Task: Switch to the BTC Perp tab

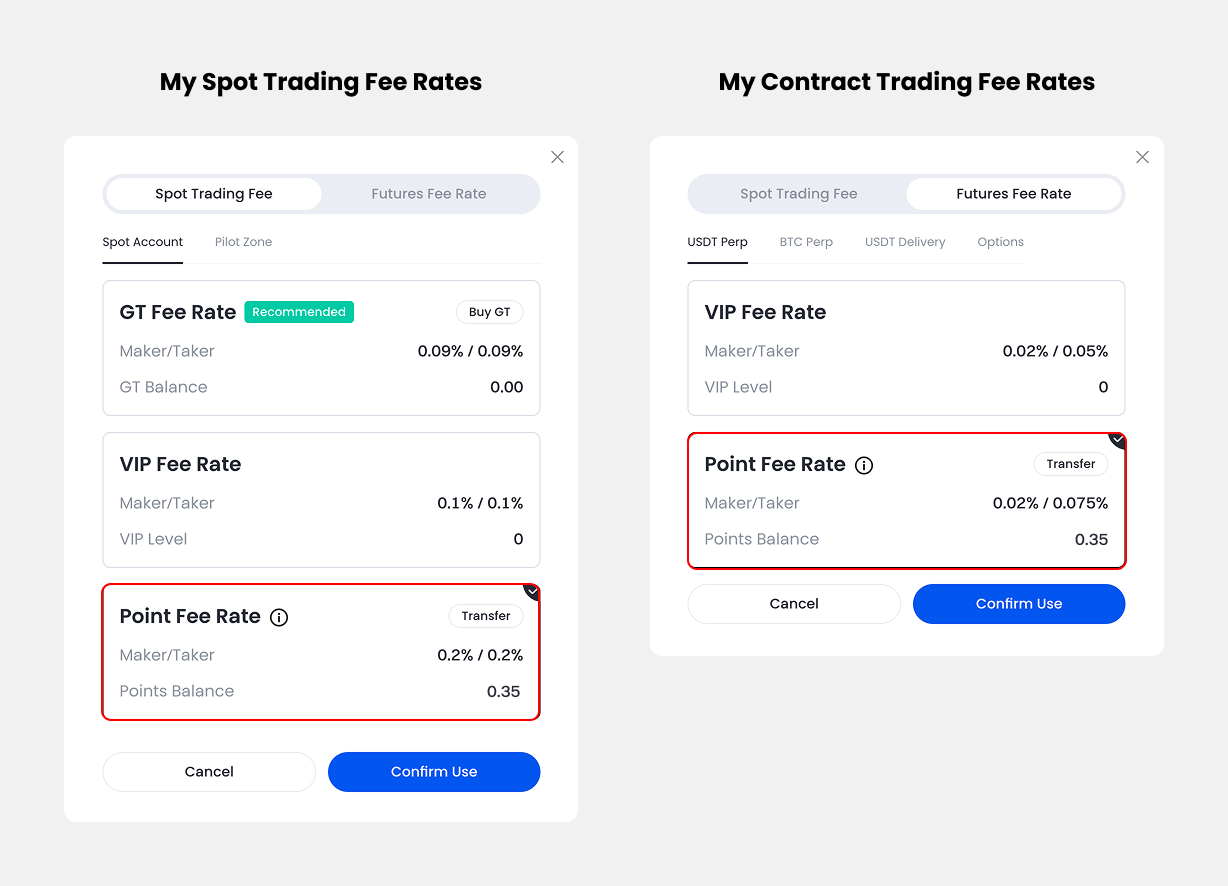Action: click(806, 242)
